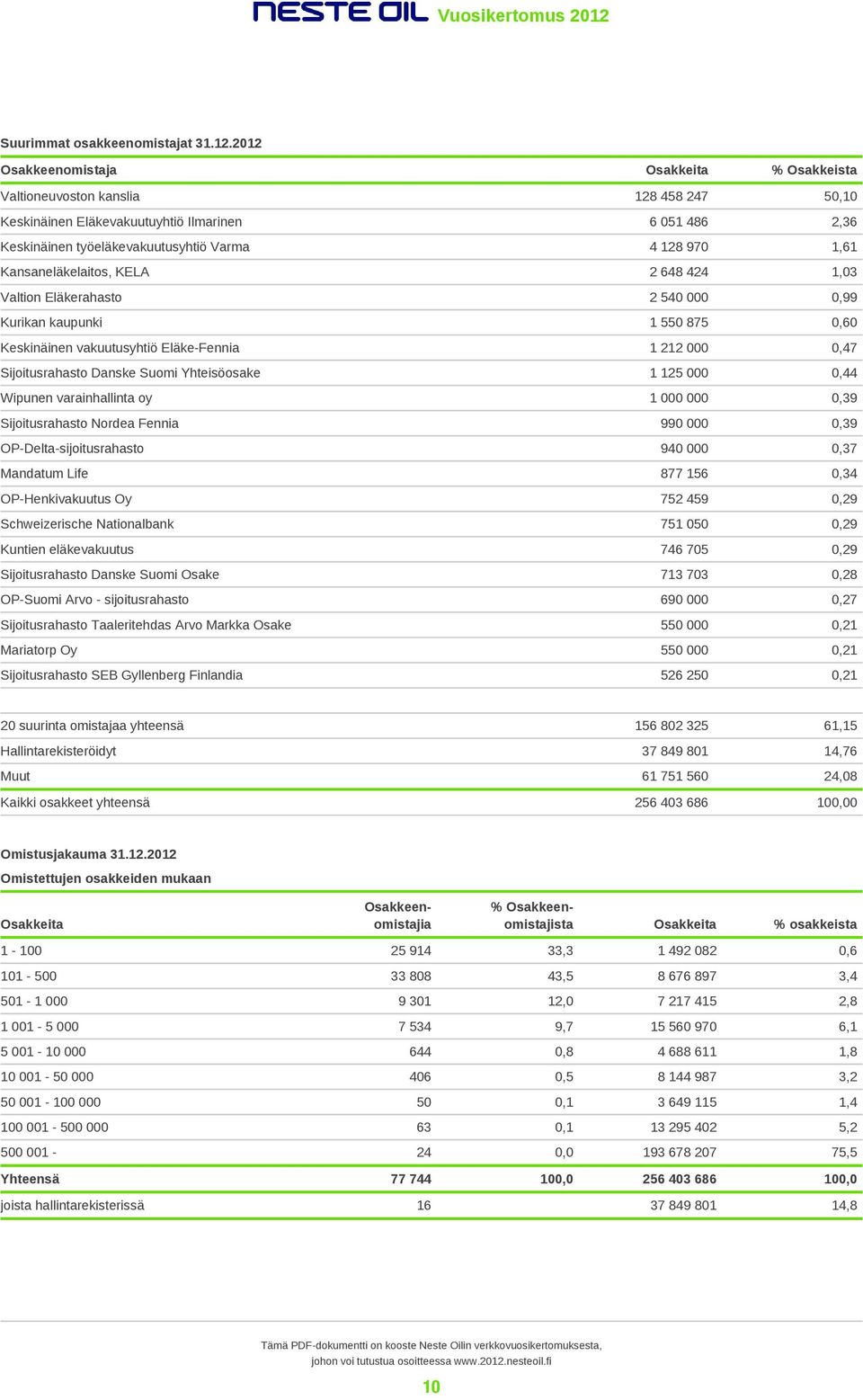Select the value '877 156'
863x1400 pixels.
tap(684, 473)
